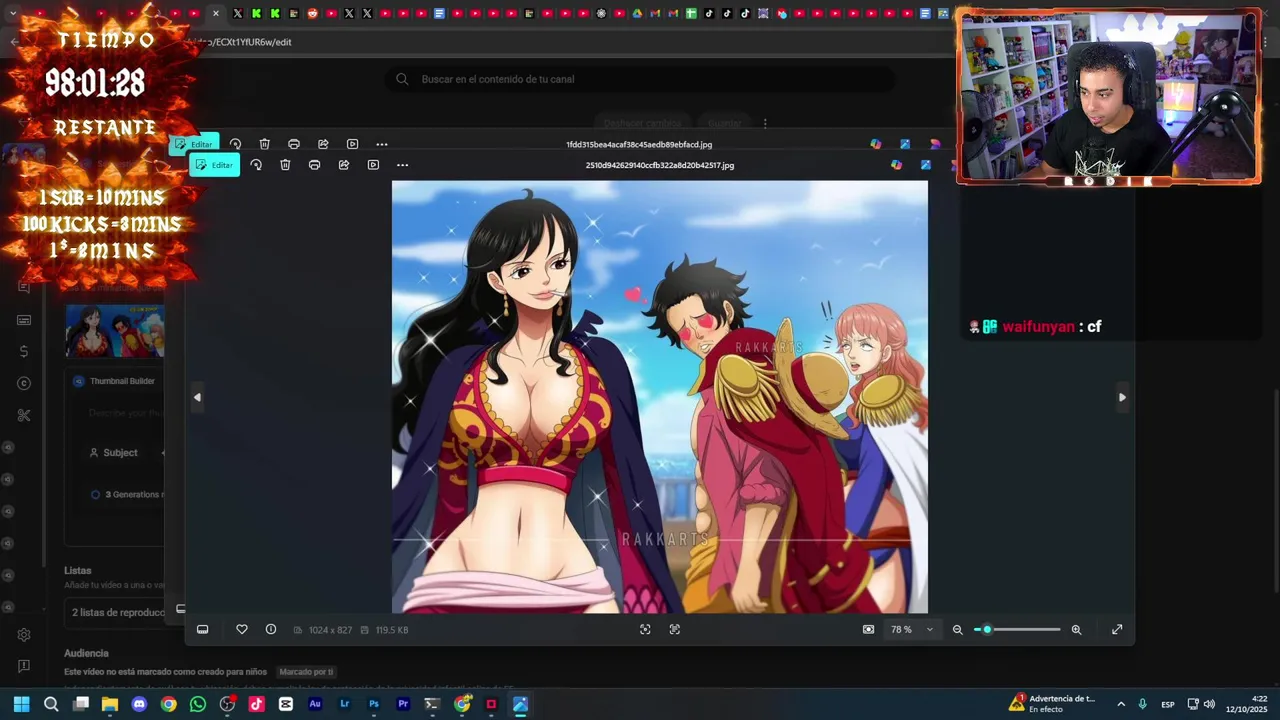This screenshot has height=720, width=1280.
Task: Open WhatsApp from the taskbar
Action: pos(198,704)
